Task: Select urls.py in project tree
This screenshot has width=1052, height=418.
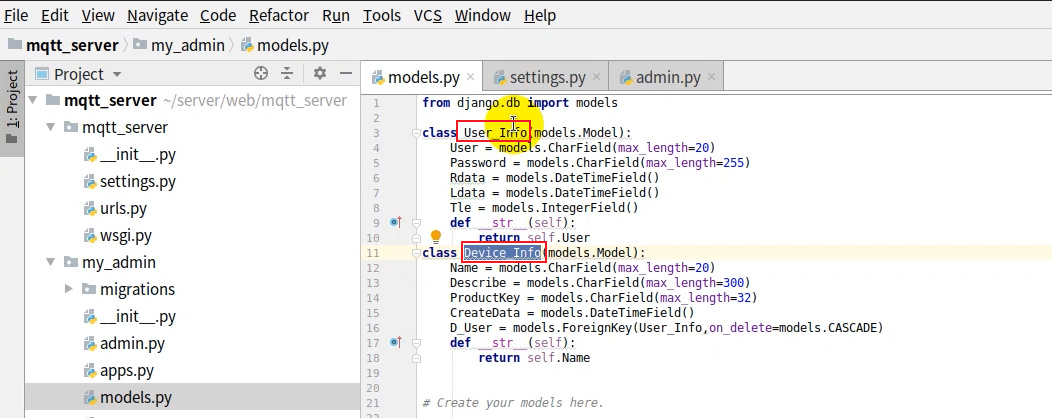Action: coord(115,209)
